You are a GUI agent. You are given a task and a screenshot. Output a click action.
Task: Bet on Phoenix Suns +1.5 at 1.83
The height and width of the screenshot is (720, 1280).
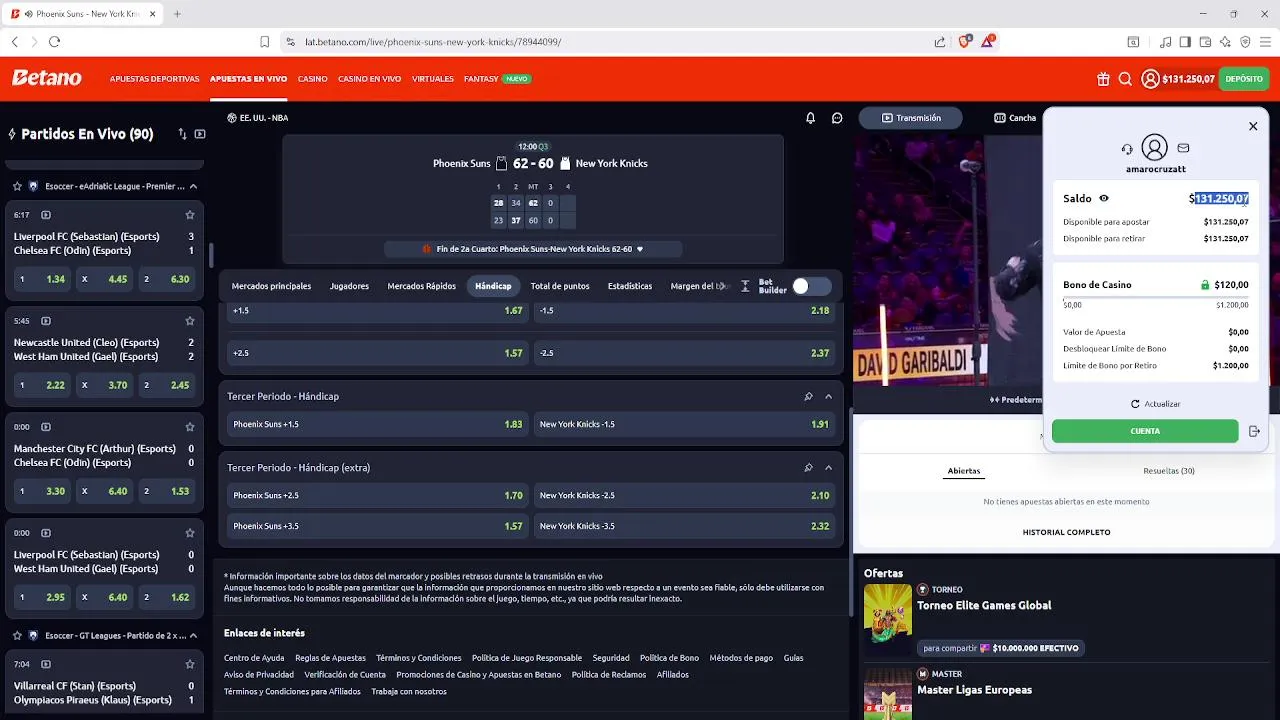(x=378, y=424)
